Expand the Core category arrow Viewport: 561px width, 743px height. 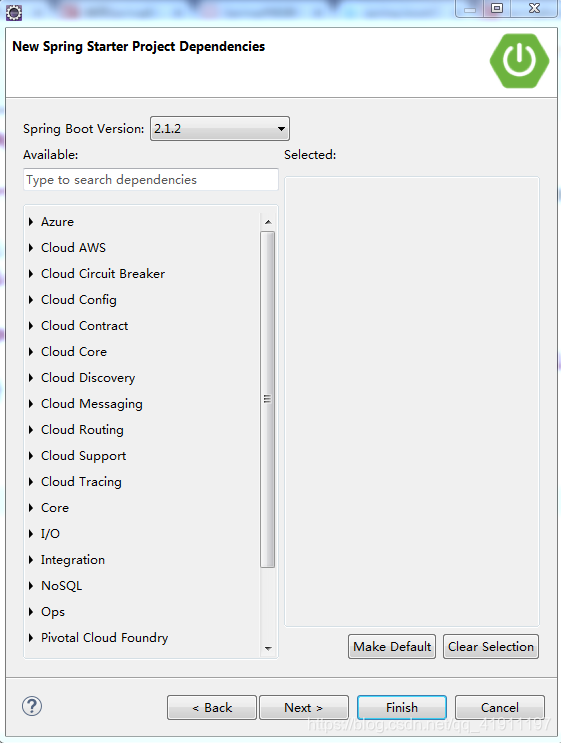tap(31, 508)
